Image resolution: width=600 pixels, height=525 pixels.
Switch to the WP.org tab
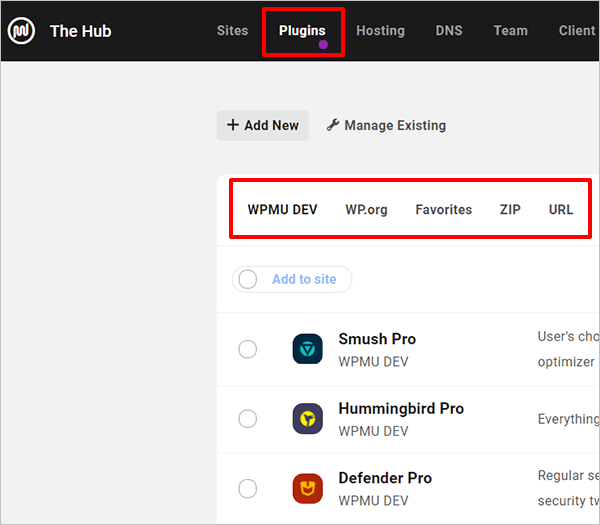366,210
